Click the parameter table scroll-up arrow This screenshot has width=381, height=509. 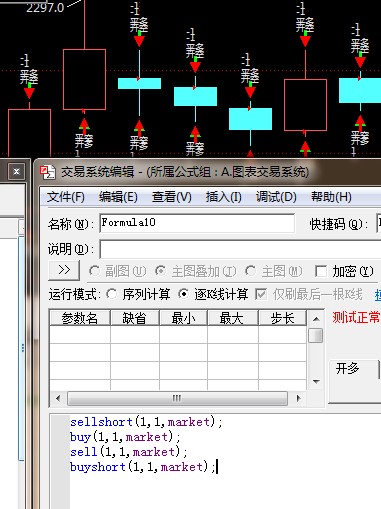coord(316,319)
